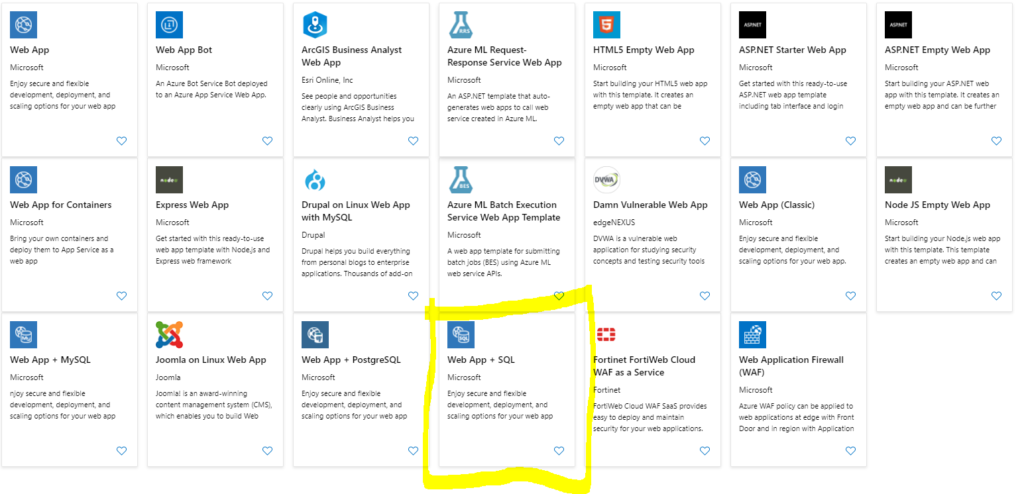Open ArcGIS Business Analyst Web App title
The image size is (1024, 494).
351,56
